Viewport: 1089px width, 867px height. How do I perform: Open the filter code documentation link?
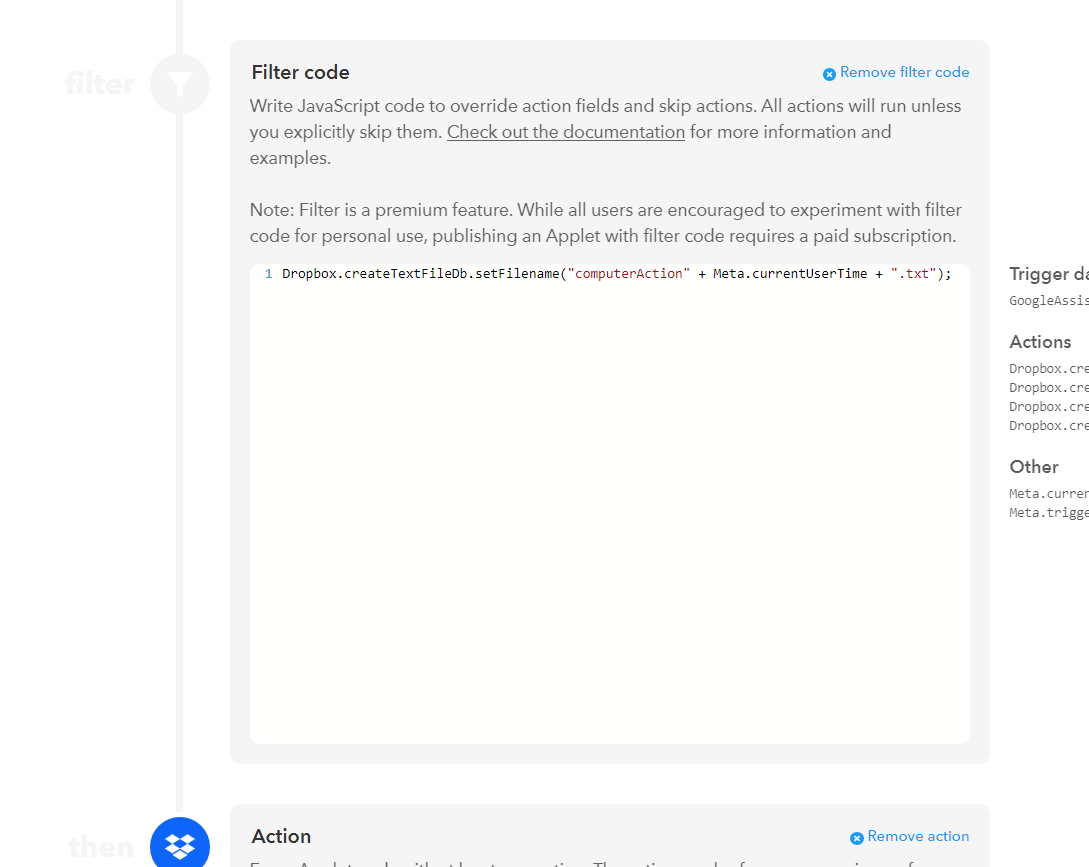(565, 131)
